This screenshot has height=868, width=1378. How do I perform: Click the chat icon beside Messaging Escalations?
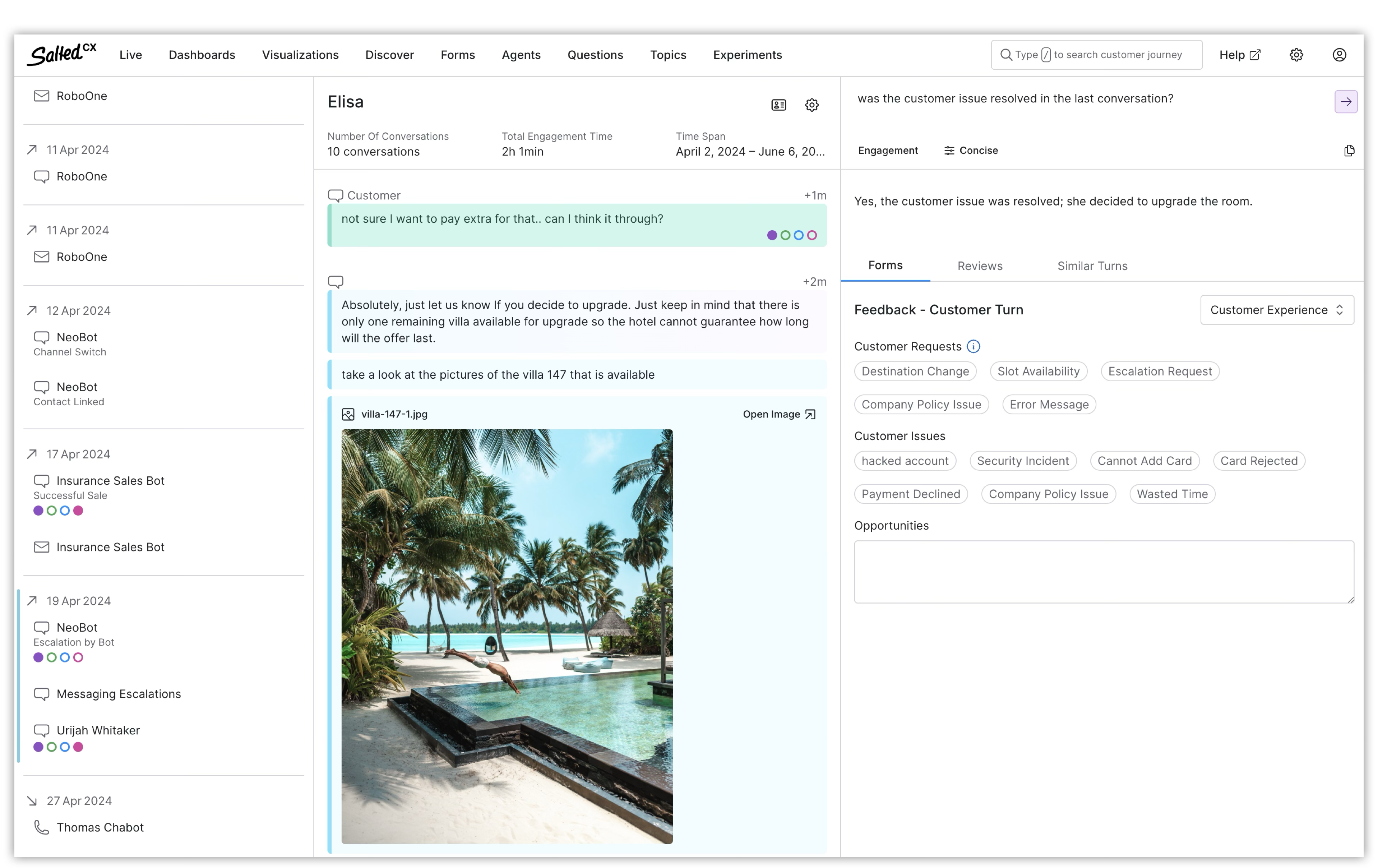pyautogui.click(x=41, y=694)
